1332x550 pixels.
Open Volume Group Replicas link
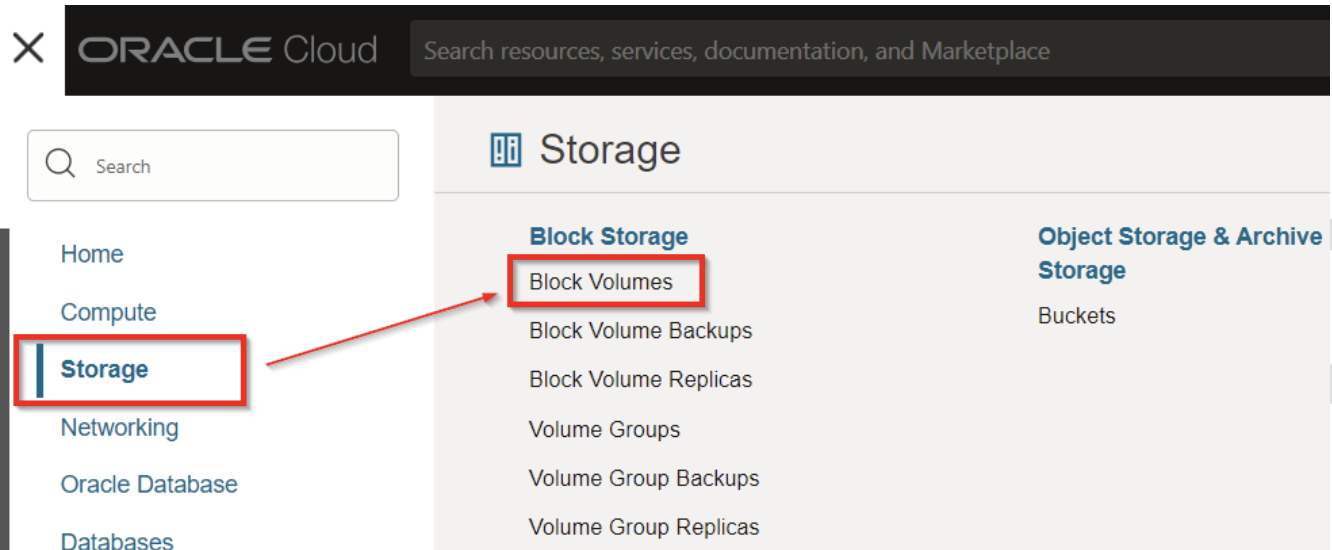coord(643,526)
